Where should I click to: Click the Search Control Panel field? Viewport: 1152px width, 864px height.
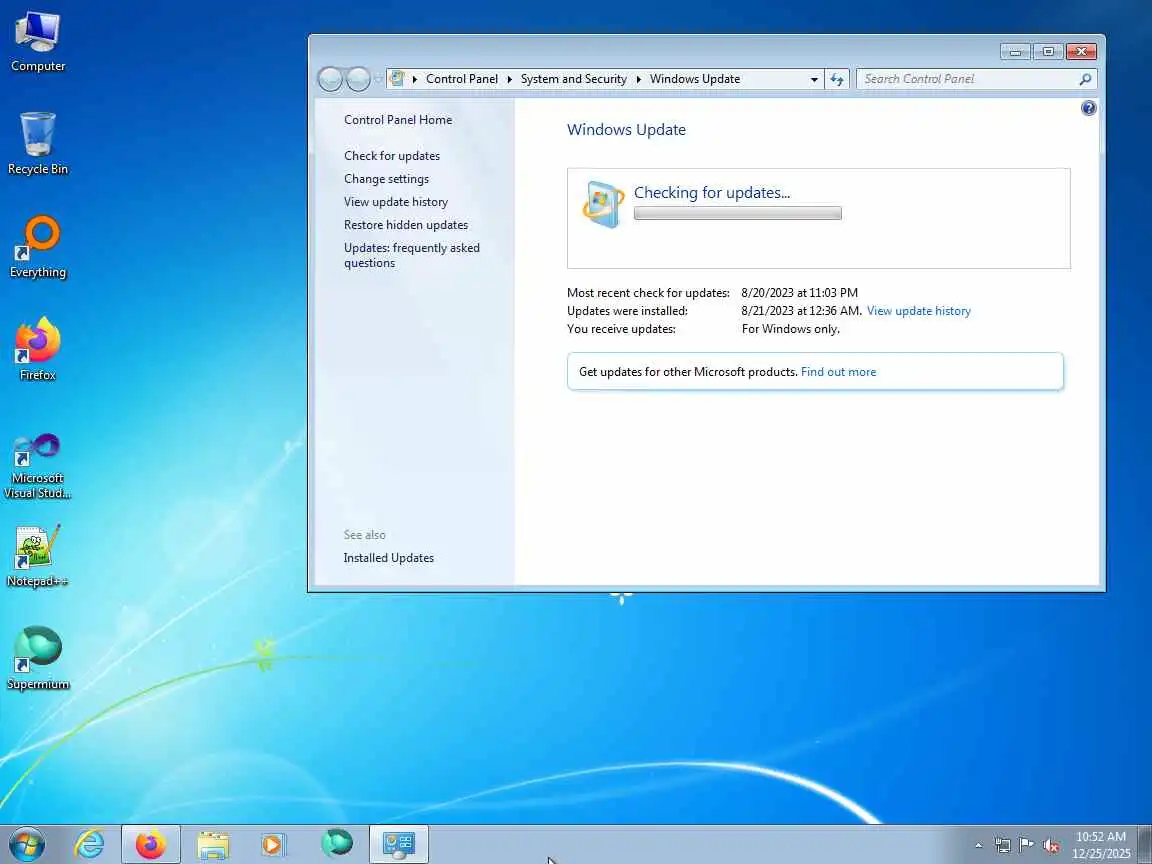coord(967,79)
